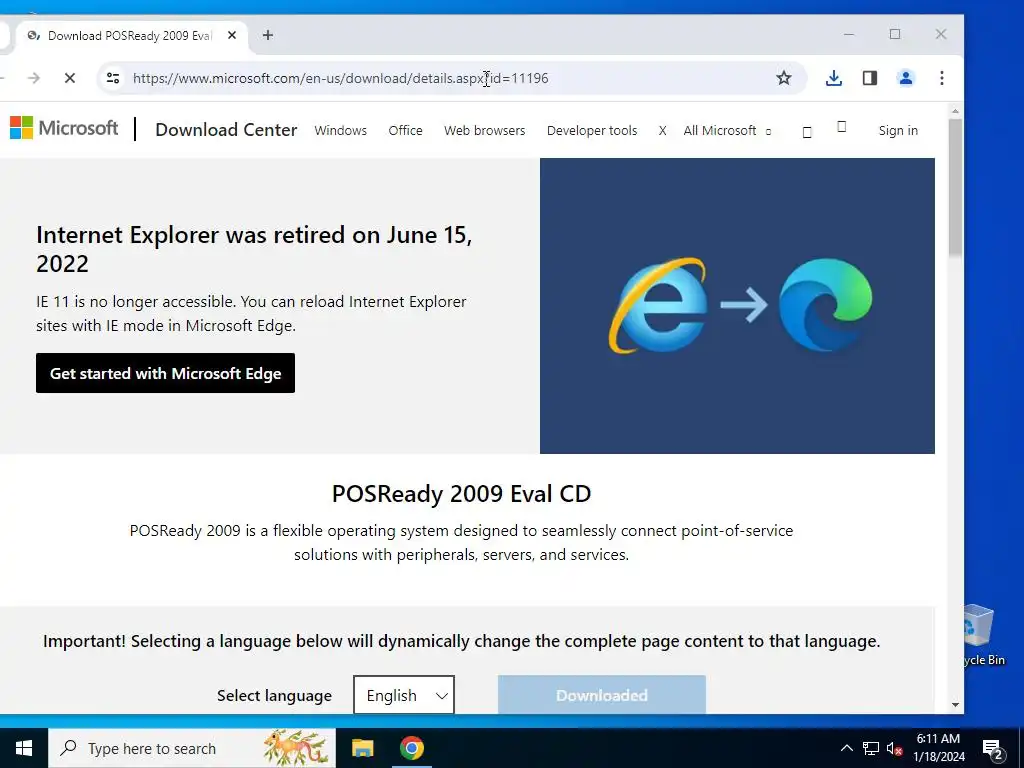Select the Recycle Bin desktop icon
This screenshot has width=1024, height=768.
984,635
